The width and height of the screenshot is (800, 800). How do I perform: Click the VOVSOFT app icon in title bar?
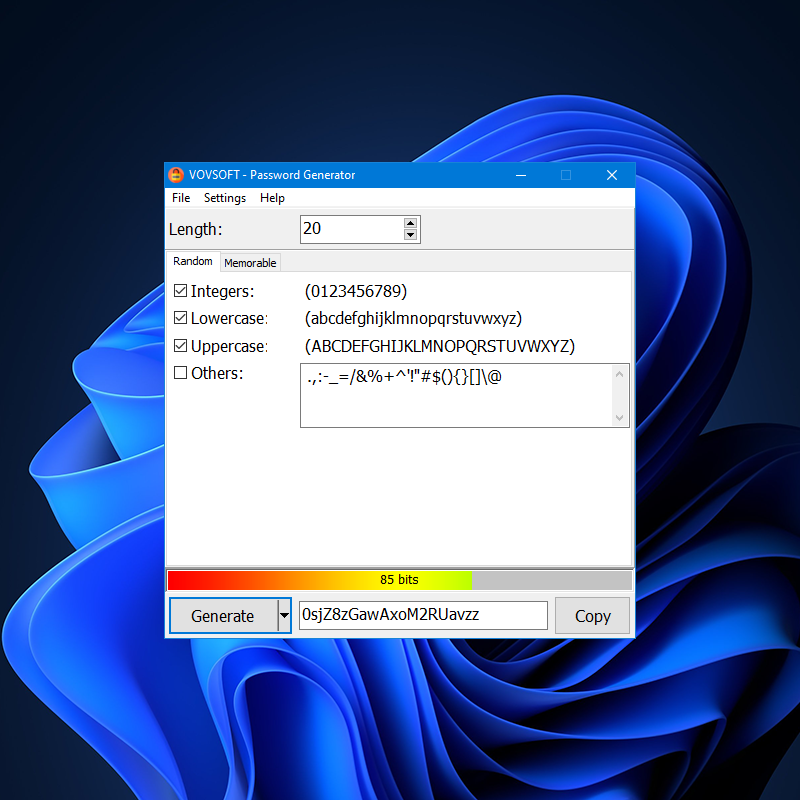[177, 174]
